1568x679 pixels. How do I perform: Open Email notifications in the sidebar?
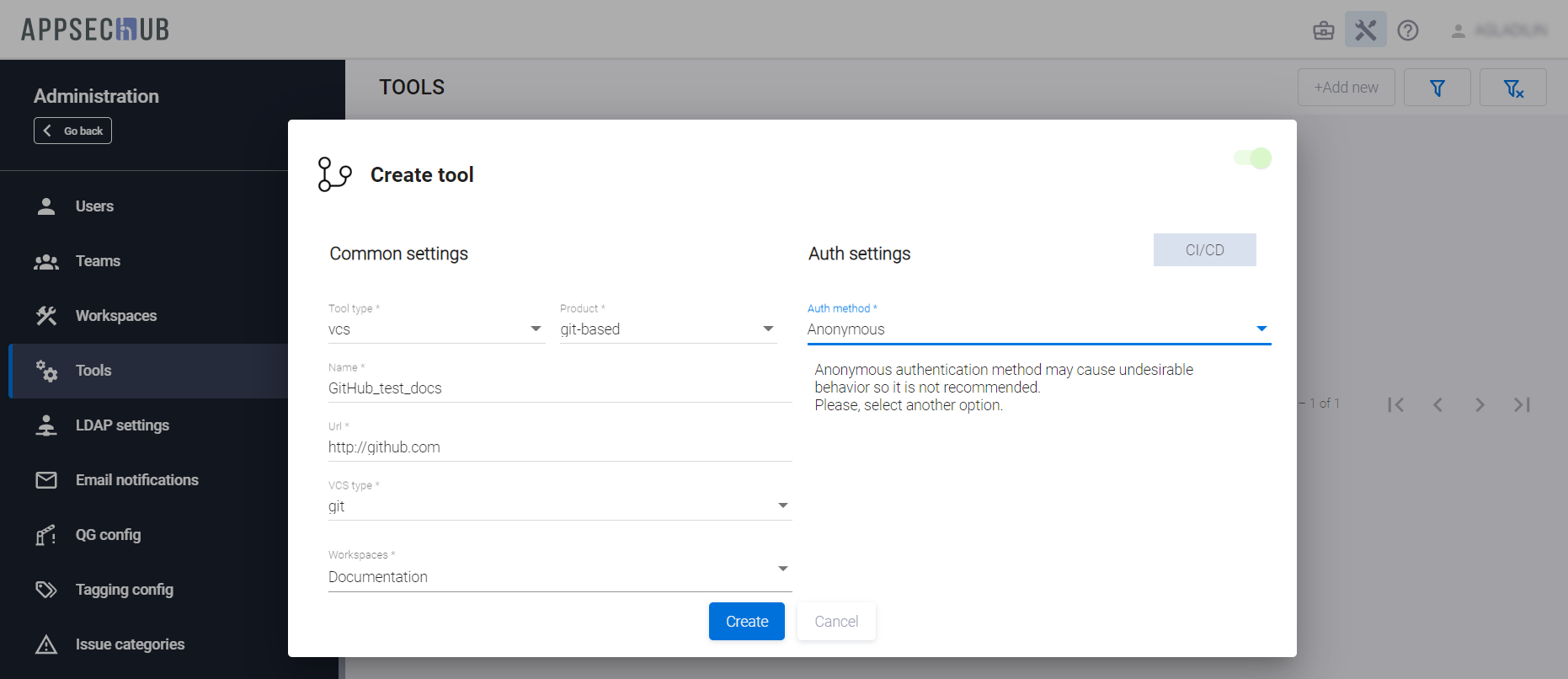click(136, 480)
